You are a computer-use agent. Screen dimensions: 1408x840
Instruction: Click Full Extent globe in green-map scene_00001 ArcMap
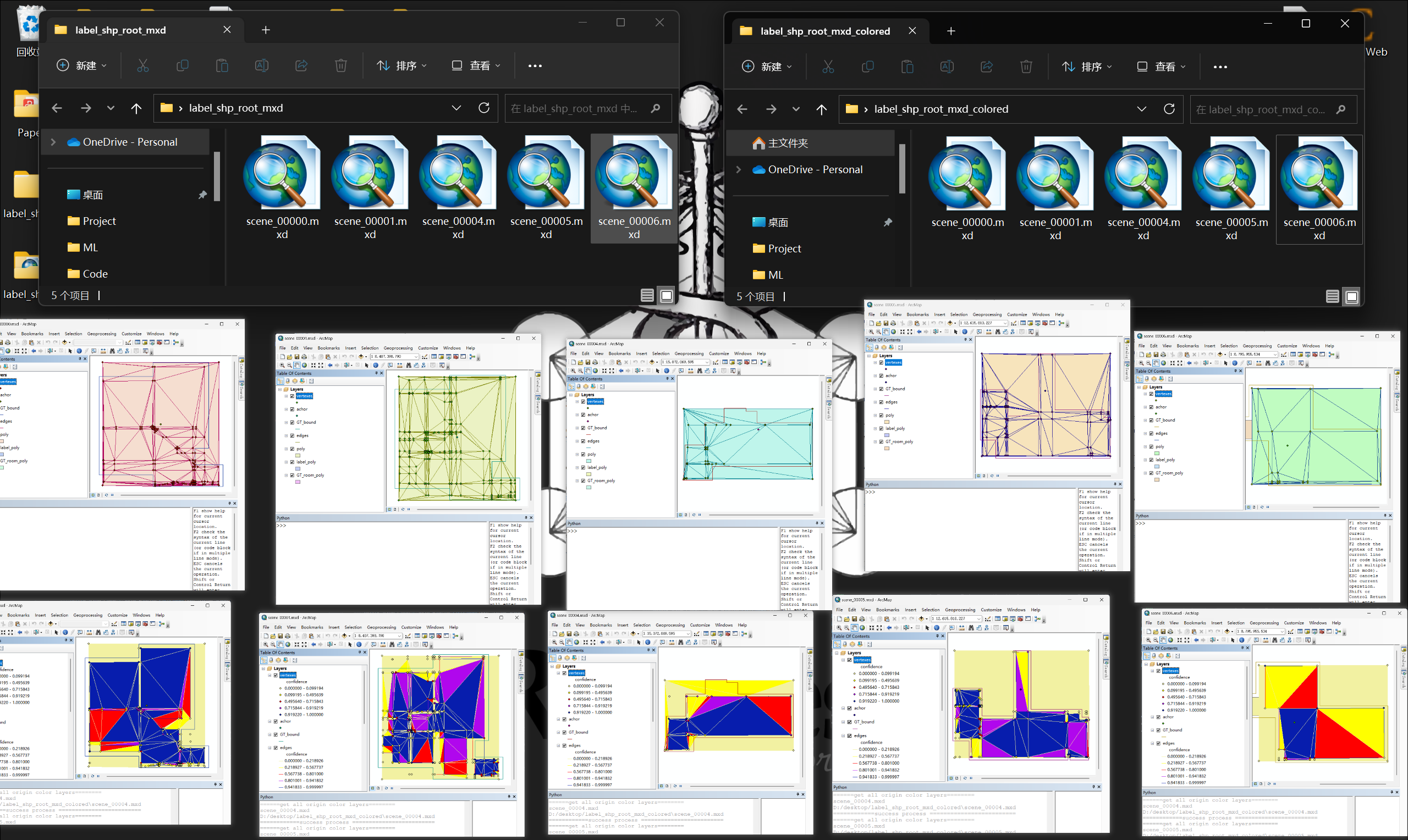(x=305, y=366)
